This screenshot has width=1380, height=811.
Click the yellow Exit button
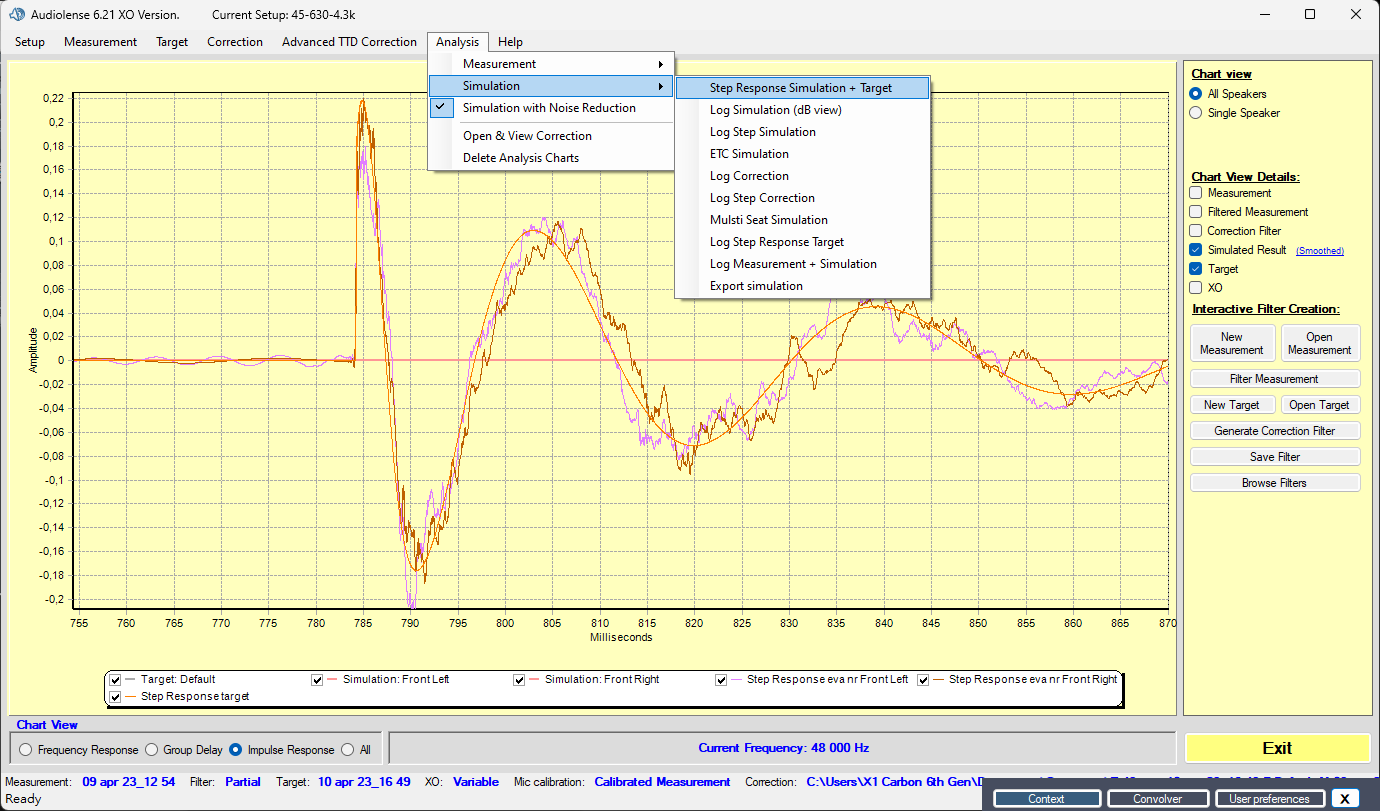click(1277, 748)
